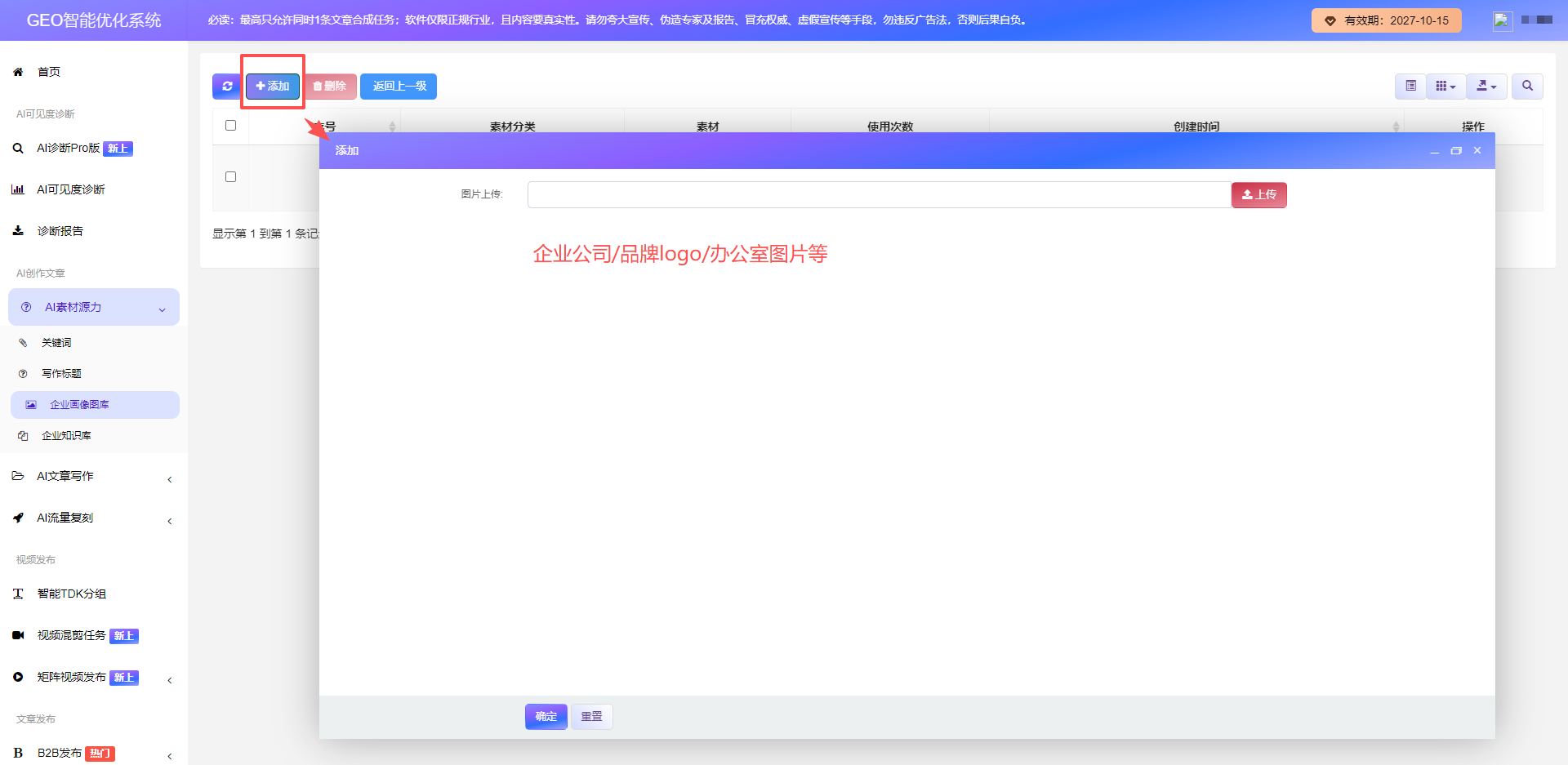Open the export data dropdown
The width and height of the screenshot is (1568, 765).
click(x=1486, y=86)
